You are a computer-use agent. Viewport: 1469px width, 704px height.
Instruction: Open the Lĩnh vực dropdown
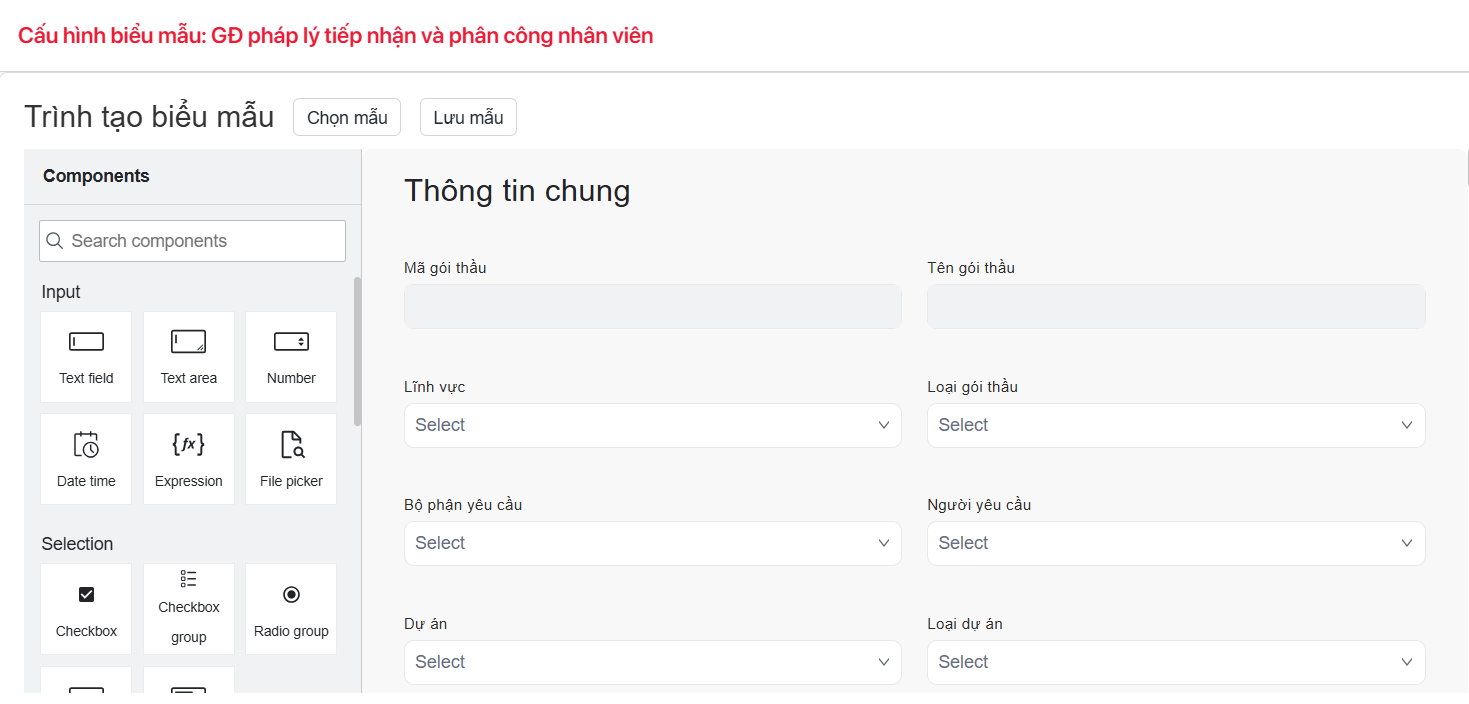tap(652, 425)
